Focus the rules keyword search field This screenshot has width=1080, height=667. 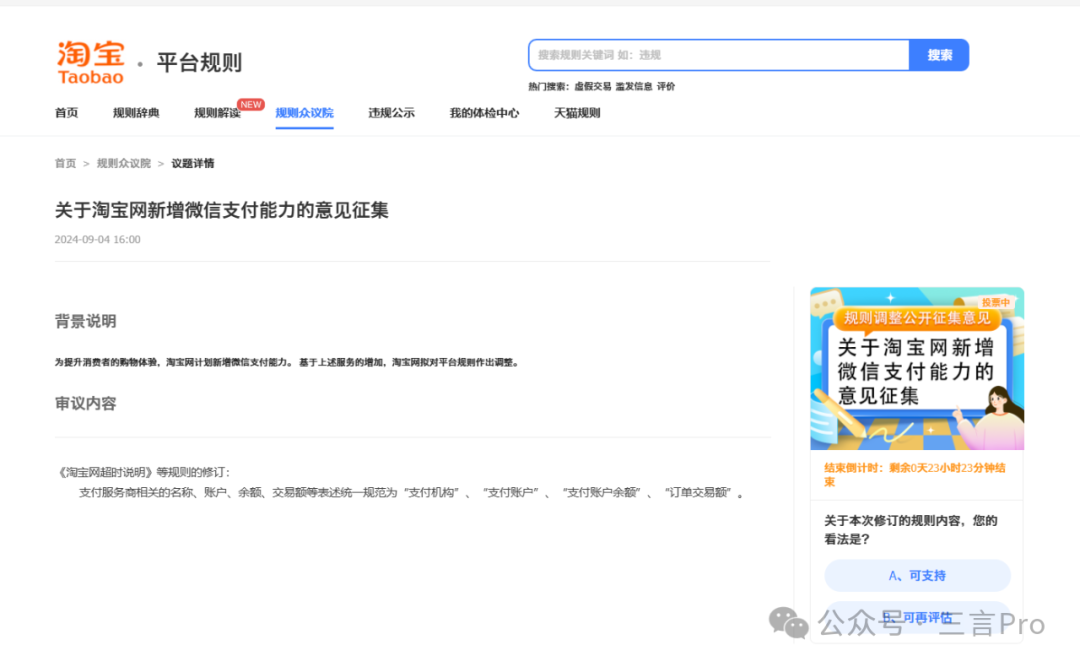tap(718, 55)
